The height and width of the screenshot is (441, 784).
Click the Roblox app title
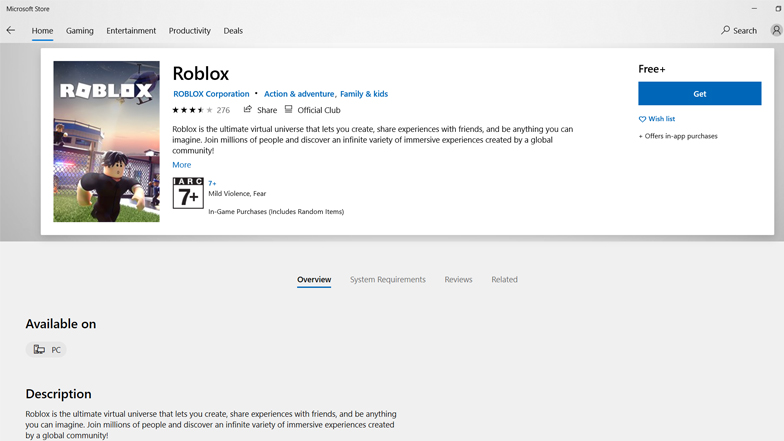200,74
